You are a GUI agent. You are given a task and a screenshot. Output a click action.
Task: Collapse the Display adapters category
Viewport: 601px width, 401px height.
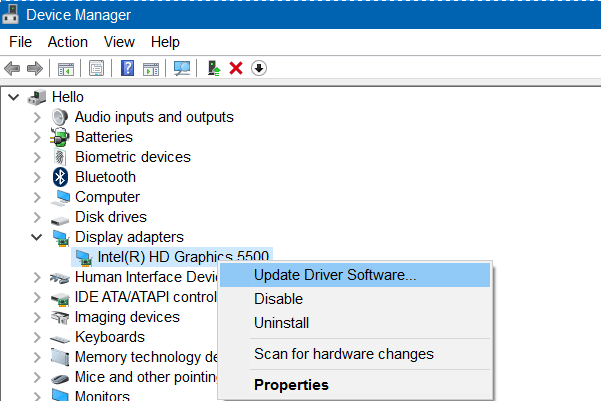point(37,237)
